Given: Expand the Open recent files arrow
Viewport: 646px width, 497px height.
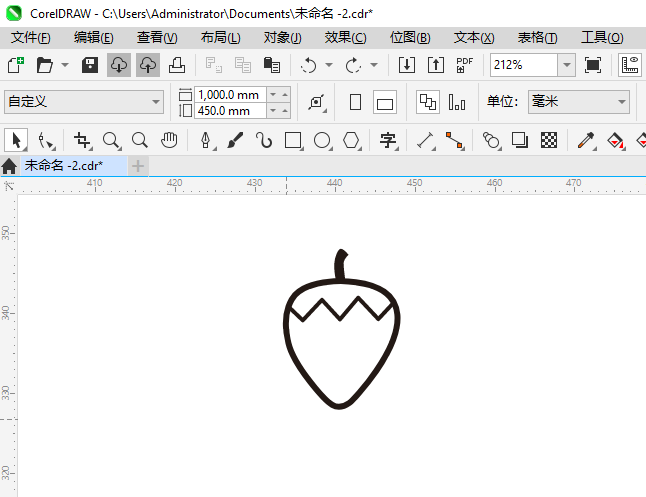Looking at the screenshot, I should tap(65, 65).
